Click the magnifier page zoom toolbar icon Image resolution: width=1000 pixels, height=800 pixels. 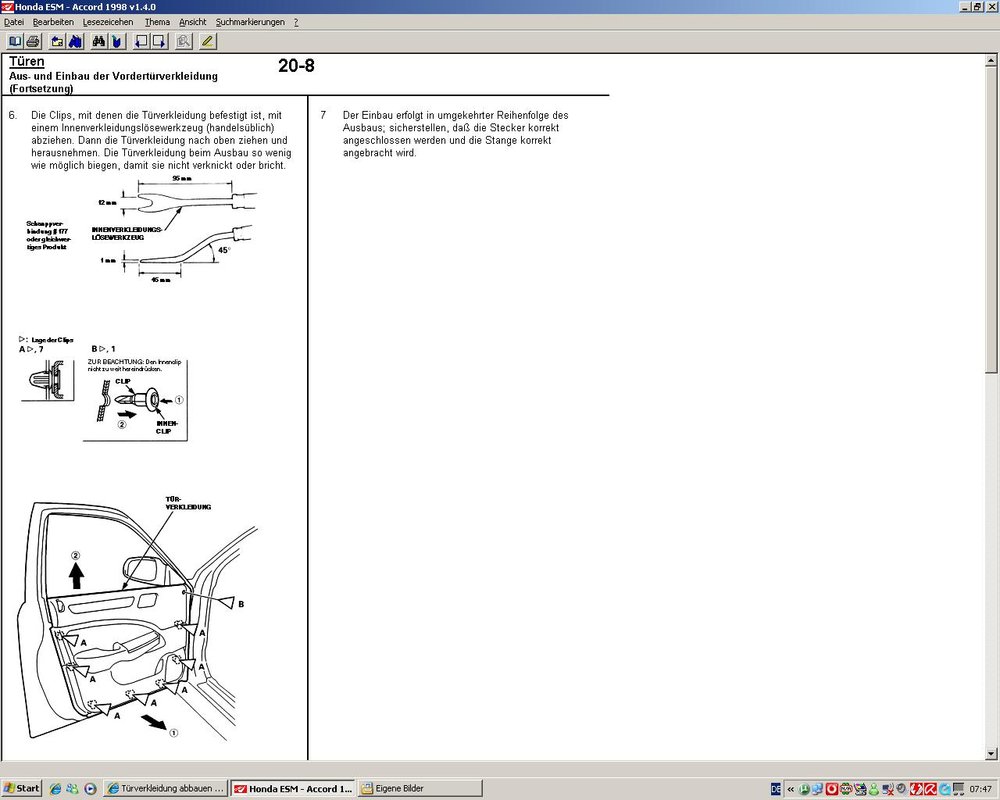(183, 41)
